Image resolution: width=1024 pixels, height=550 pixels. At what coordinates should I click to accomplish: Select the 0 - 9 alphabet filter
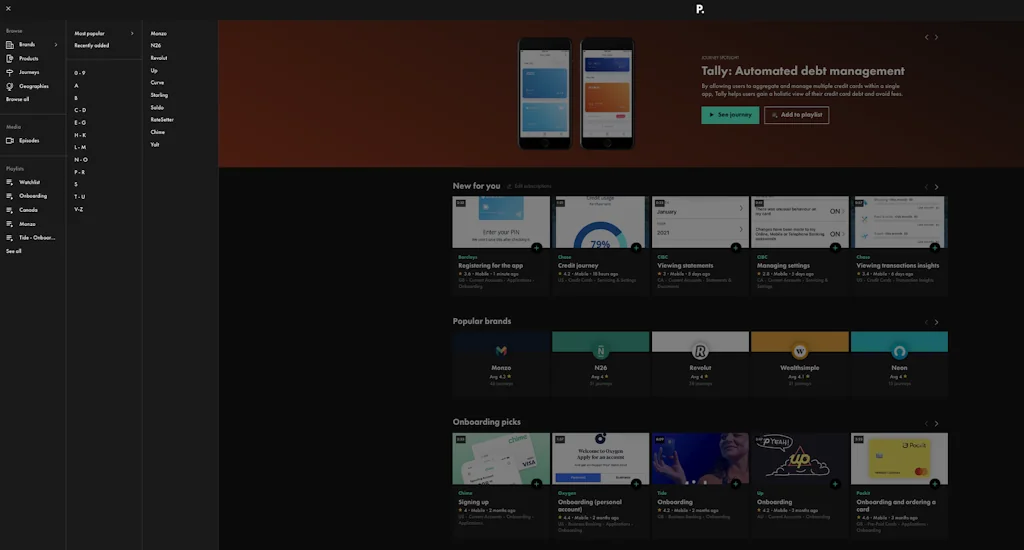(80, 73)
